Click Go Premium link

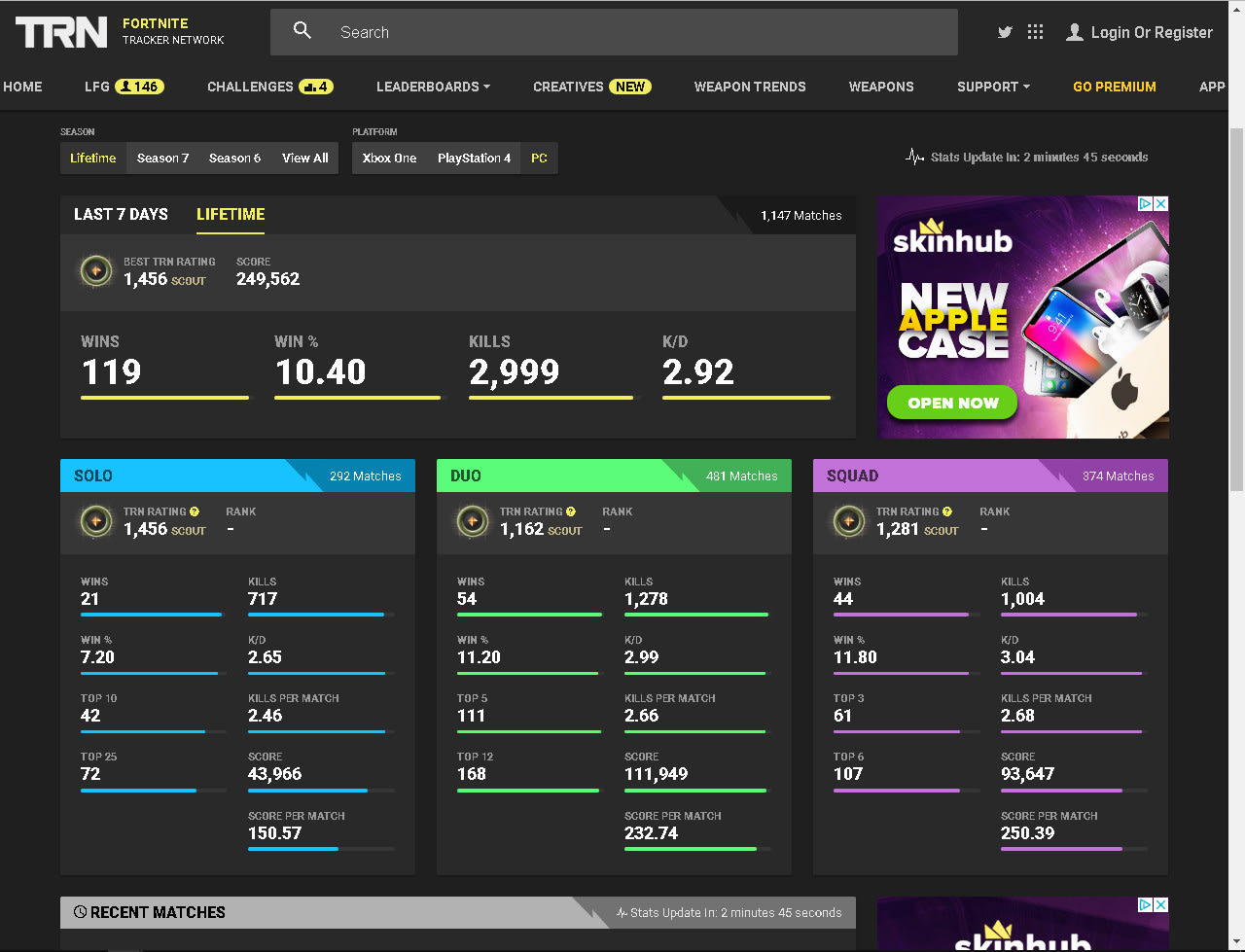(x=1115, y=87)
